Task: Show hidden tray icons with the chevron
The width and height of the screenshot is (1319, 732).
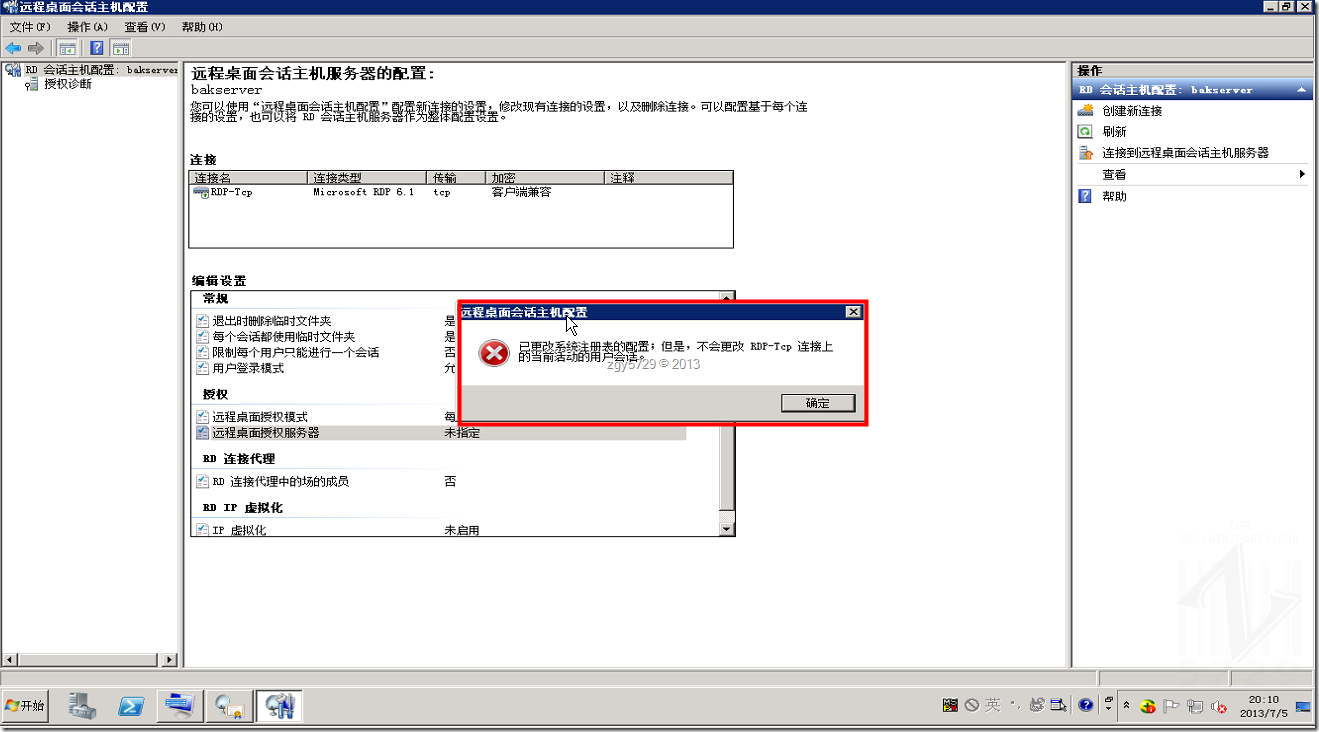Action: (x=1127, y=706)
